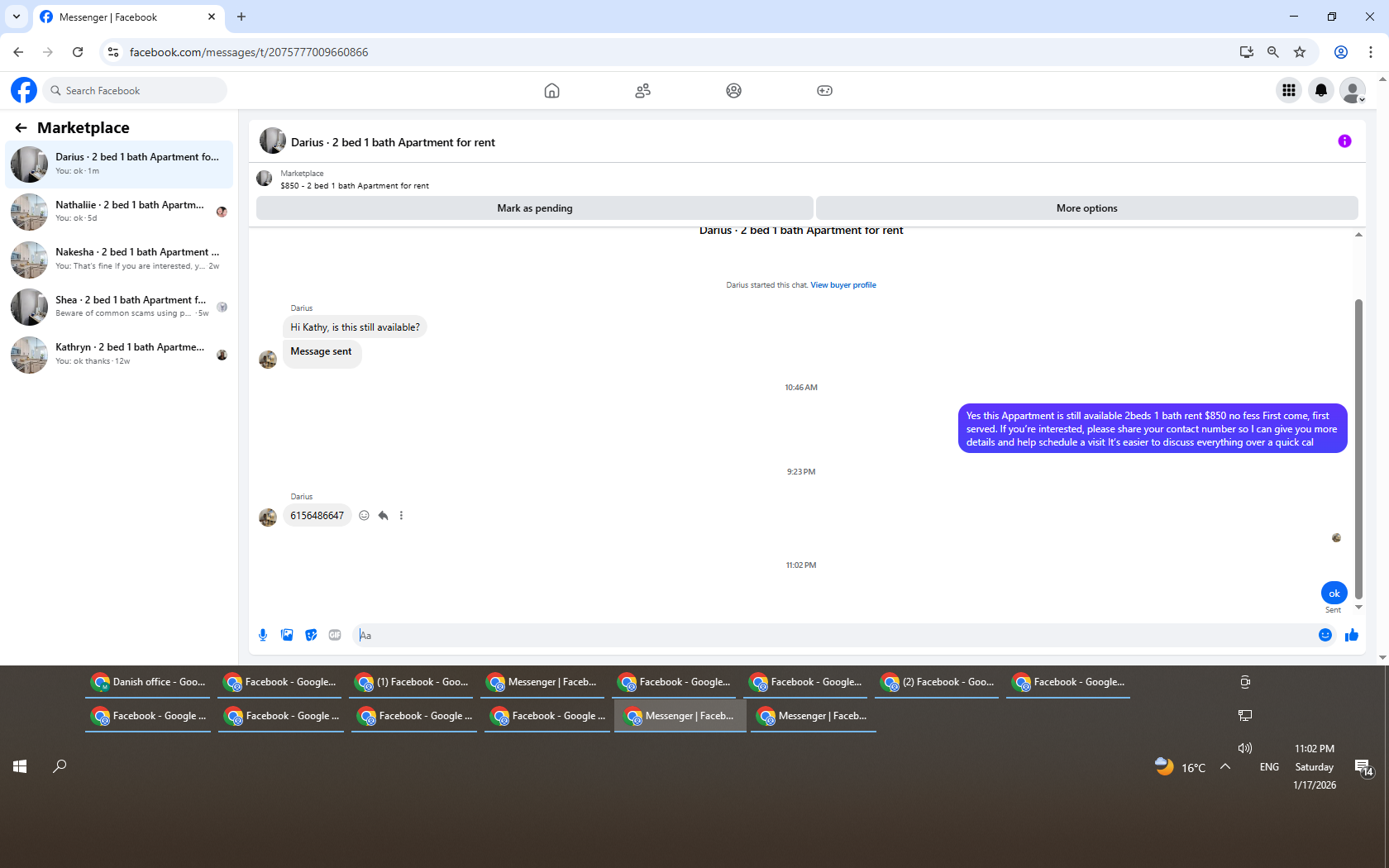The image size is (1389, 868).
Task: Go to Home feed icon
Action: pyautogui.click(x=551, y=90)
